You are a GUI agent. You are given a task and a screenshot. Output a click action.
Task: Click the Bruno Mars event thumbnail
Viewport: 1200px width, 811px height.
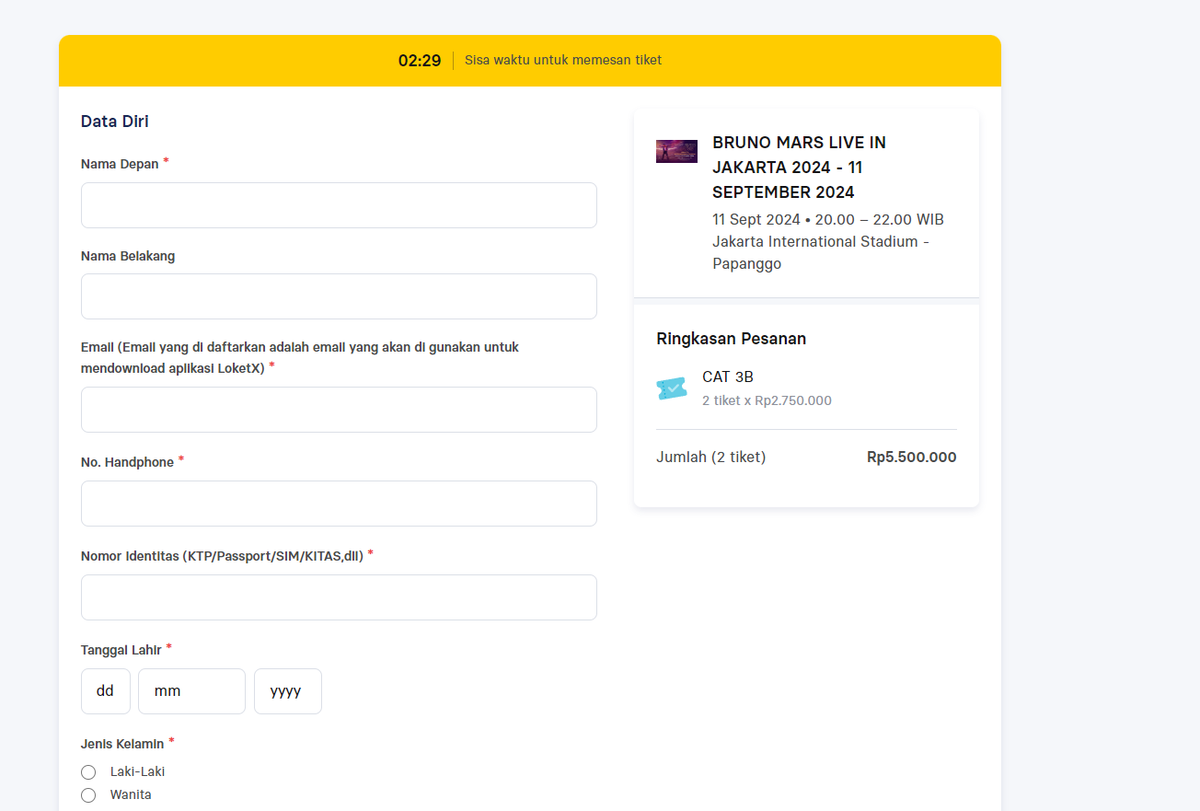point(677,151)
